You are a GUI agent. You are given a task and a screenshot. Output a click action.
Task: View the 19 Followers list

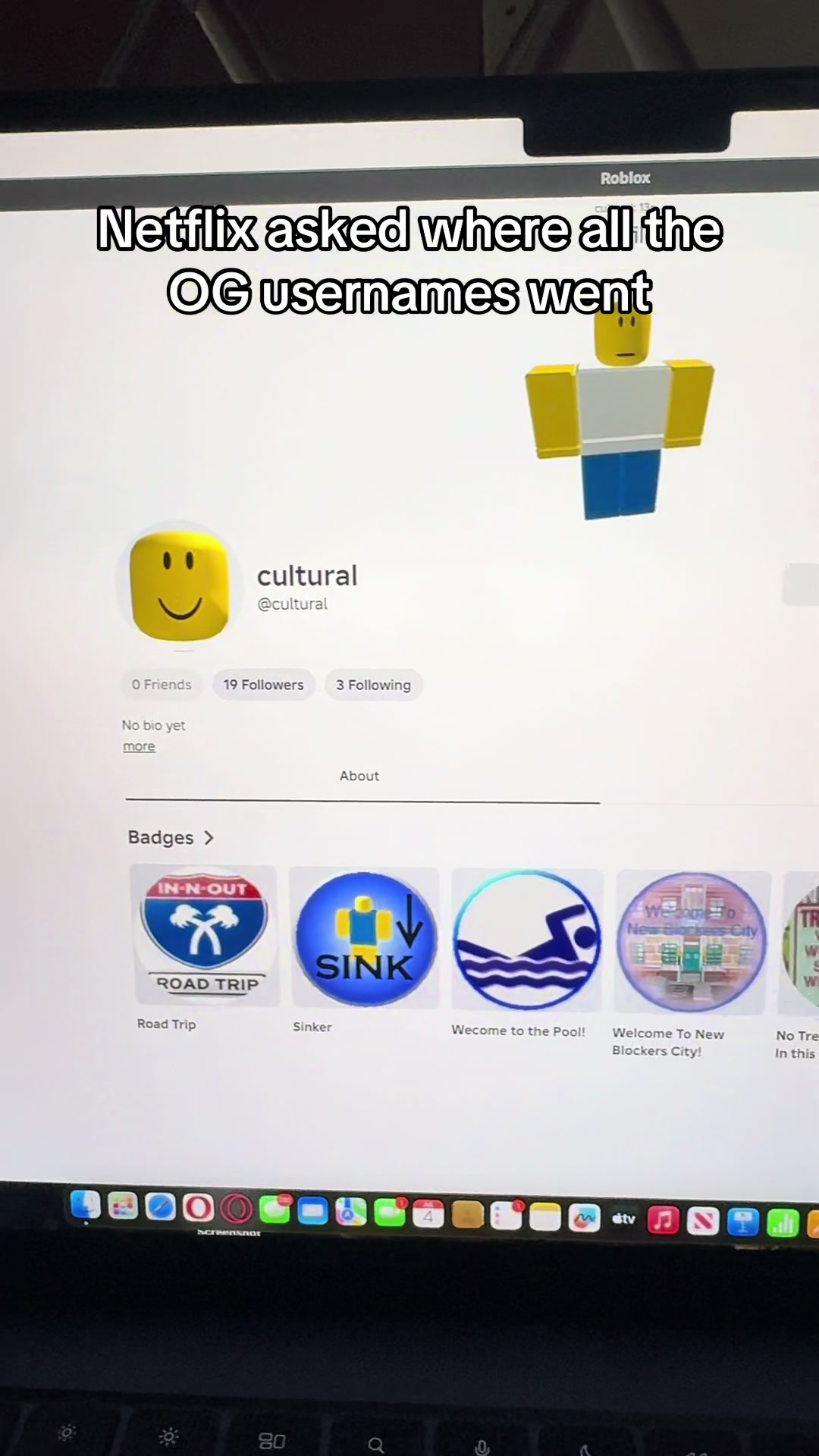pos(263,685)
